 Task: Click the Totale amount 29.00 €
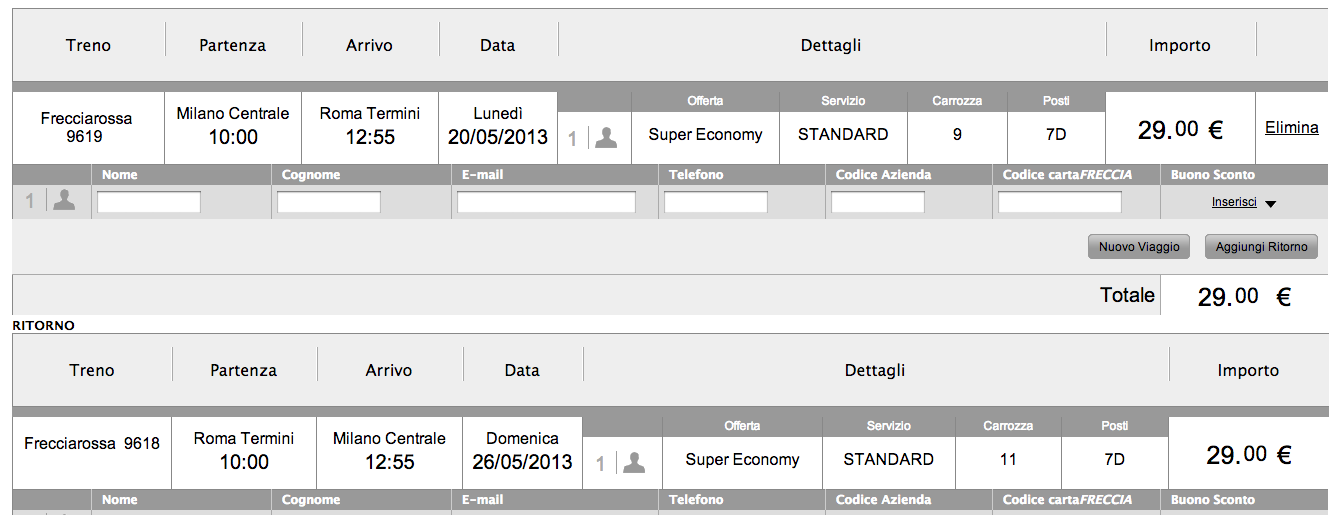[1244, 296]
